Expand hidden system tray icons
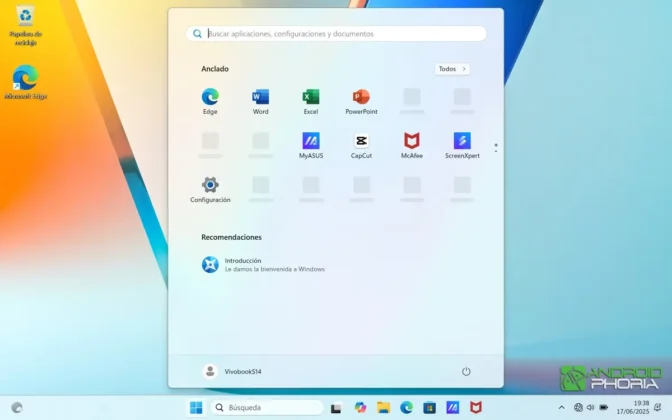Viewport: 672px width, 420px height. (561, 408)
